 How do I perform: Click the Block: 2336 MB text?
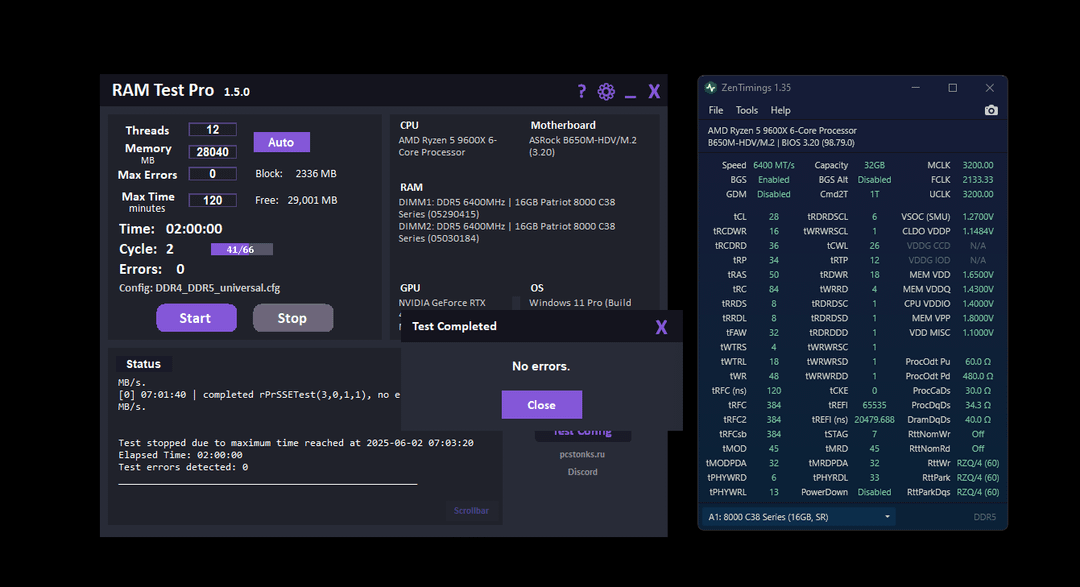(x=295, y=174)
